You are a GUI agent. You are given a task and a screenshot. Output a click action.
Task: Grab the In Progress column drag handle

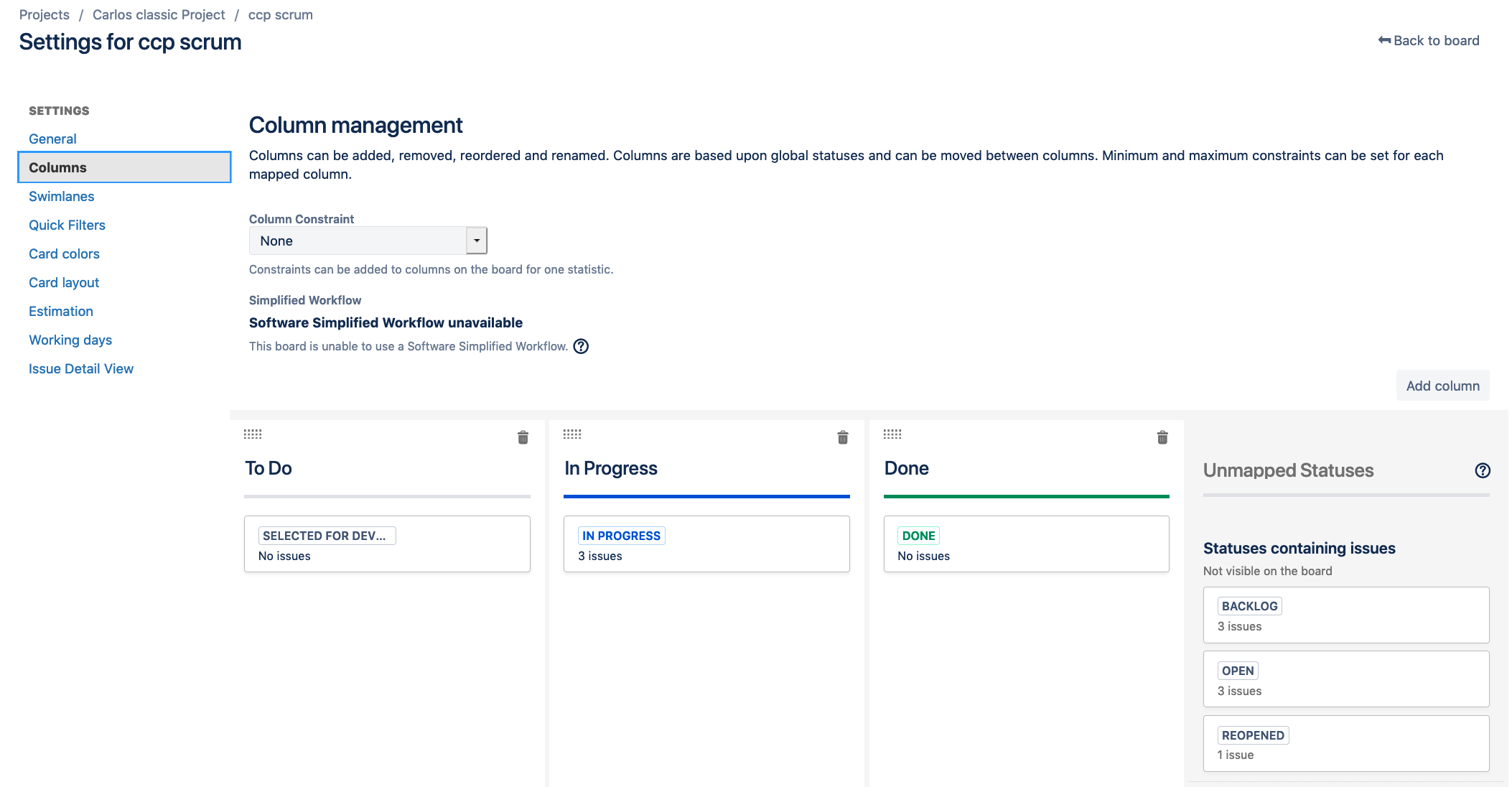pos(572,434)
